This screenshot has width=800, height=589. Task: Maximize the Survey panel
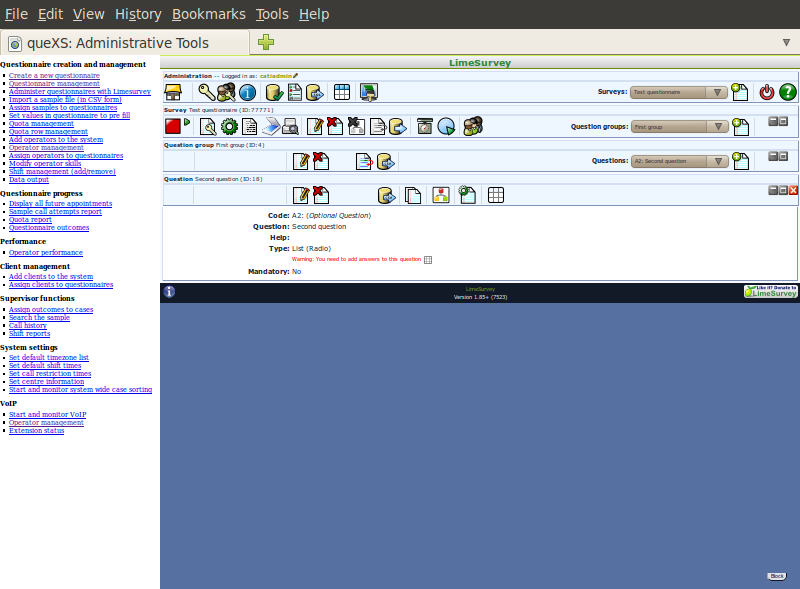[783, 121]
